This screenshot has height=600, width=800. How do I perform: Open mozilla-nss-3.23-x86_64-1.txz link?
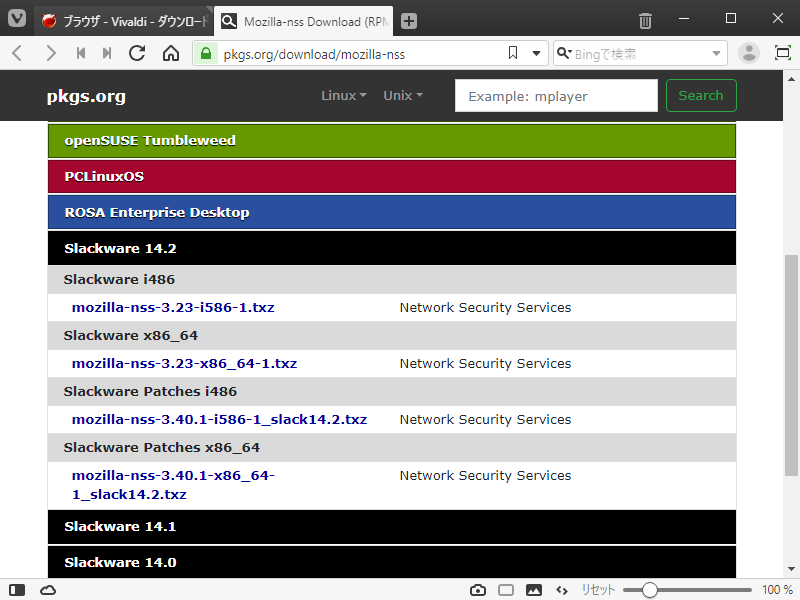[x=184, y=364]
